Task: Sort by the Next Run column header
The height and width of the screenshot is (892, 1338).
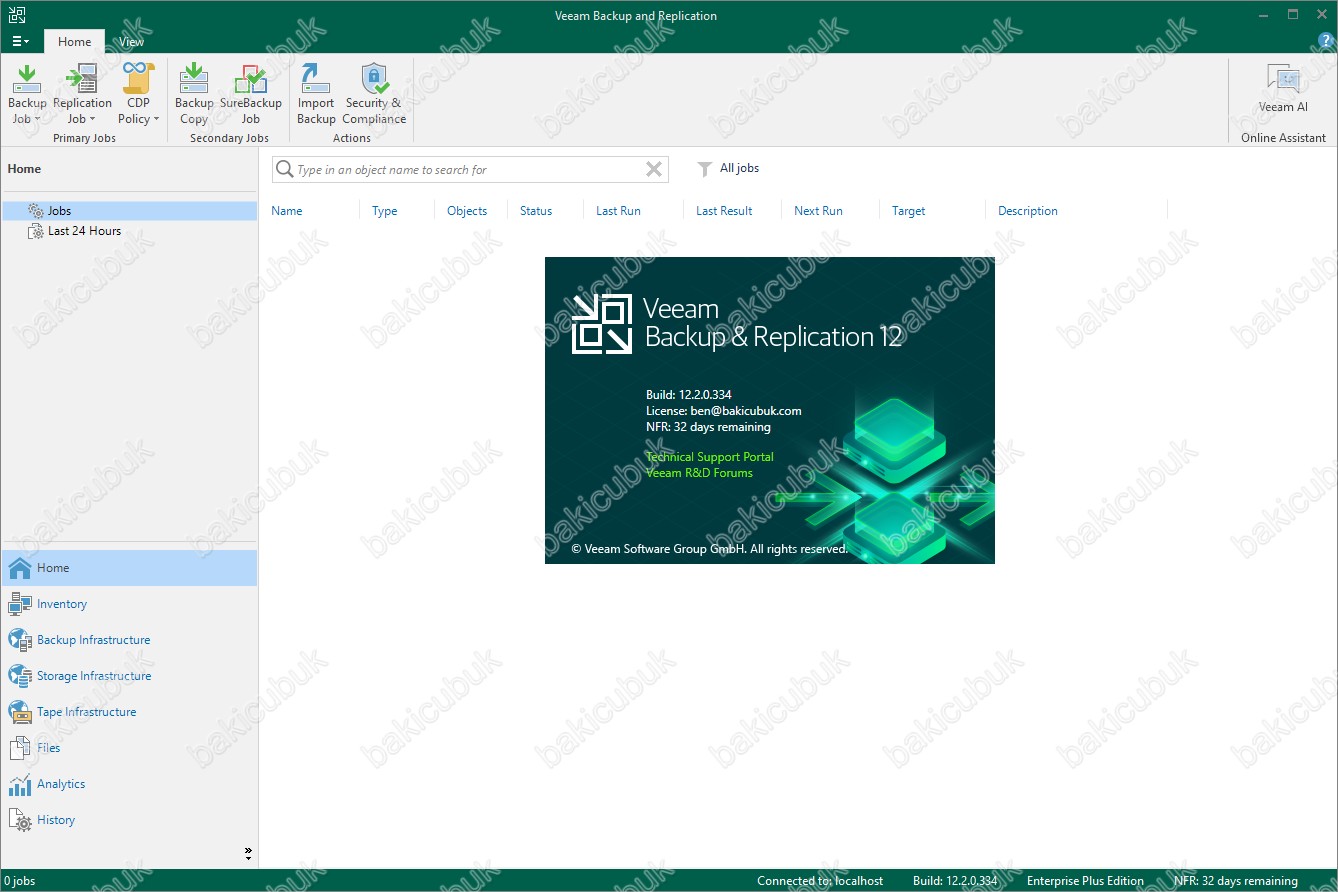Action: (x=818, y=211)
